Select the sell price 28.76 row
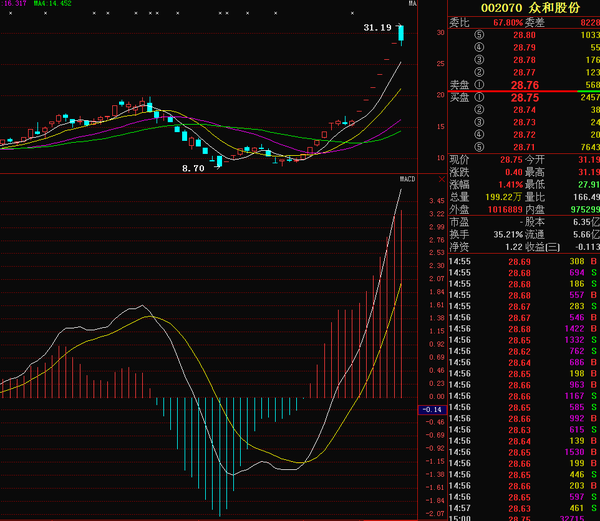Image resolution: width=600 pixels, height=521 pixels. [x=524, y=85]
